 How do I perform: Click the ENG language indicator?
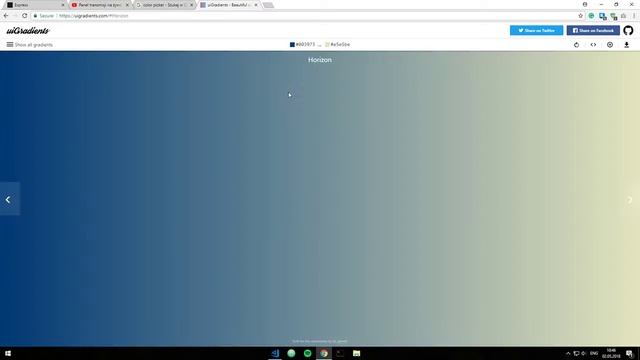(594, 353)
